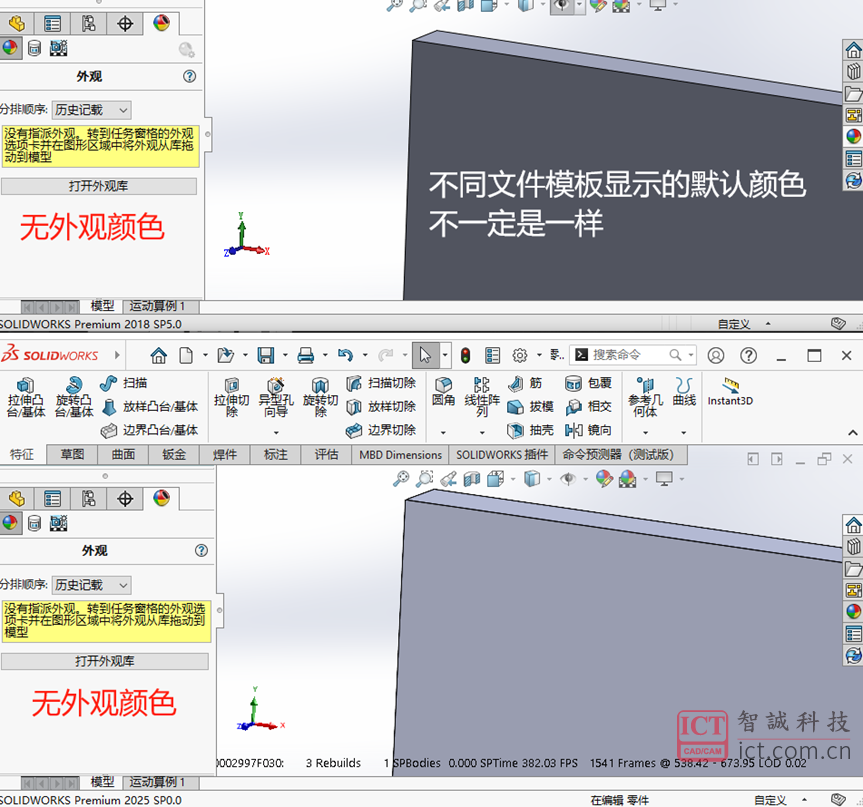Click 打开外观库 button in 2018 panel

(99, 186)
